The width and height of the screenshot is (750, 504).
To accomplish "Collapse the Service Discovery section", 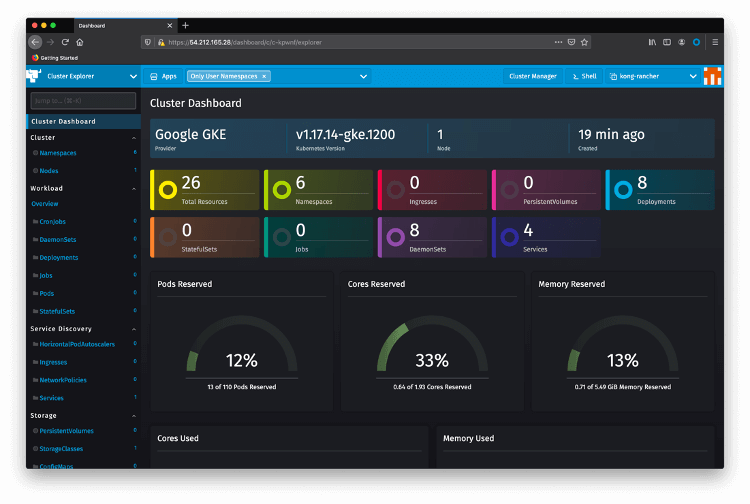I will pos(135,328).
